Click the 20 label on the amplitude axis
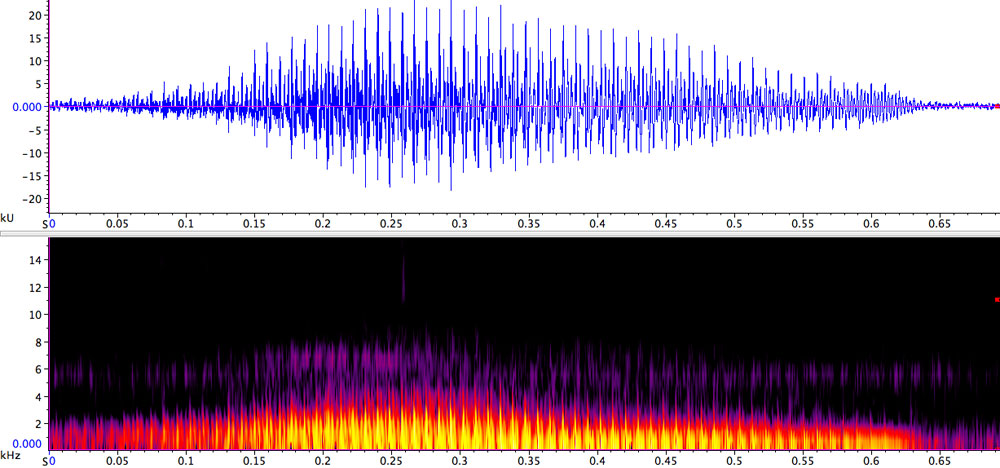 (x=35, y=16)
